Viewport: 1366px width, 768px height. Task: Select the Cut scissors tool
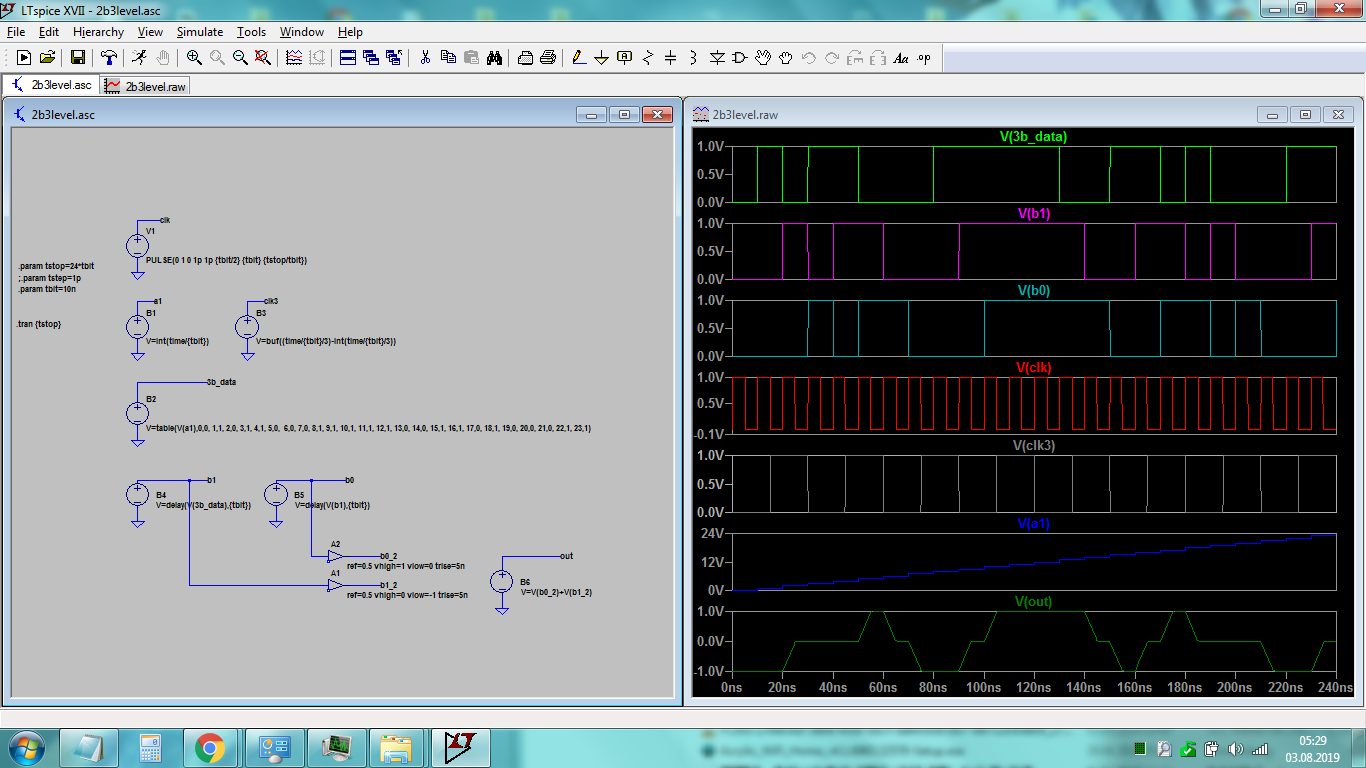coord(425,58)
